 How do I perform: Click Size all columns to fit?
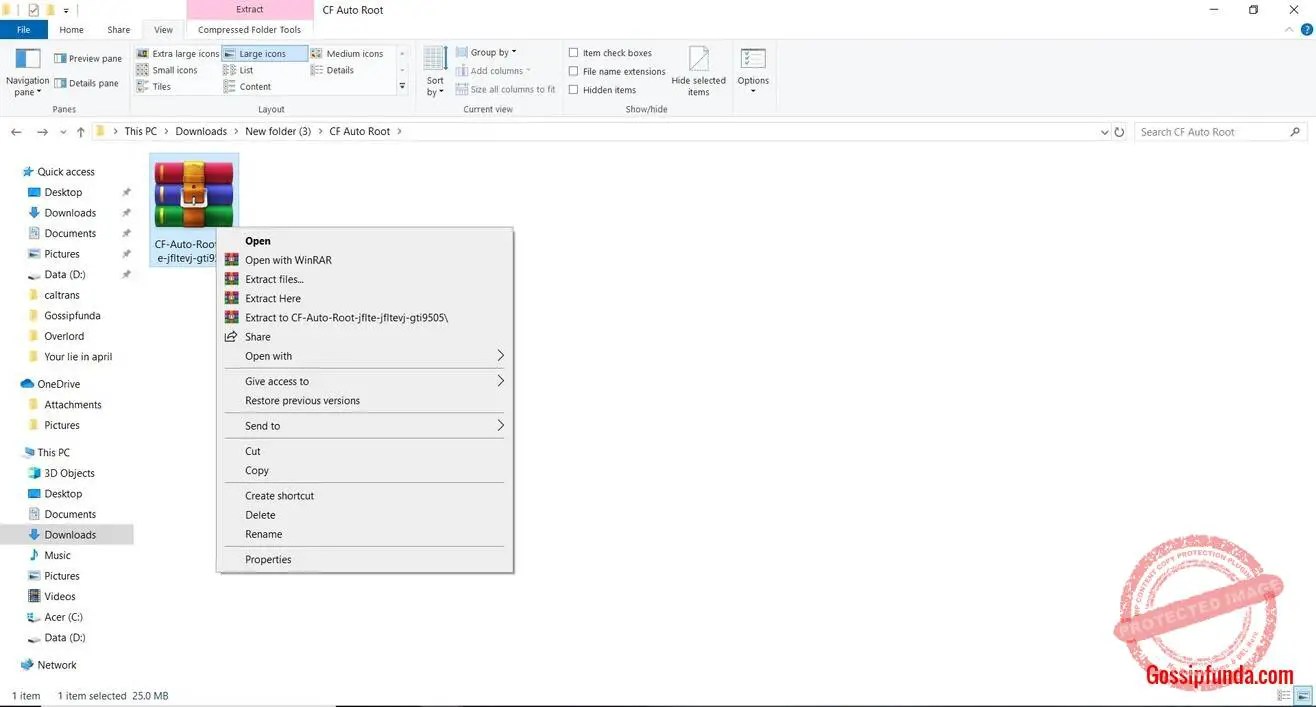[505, 89]
